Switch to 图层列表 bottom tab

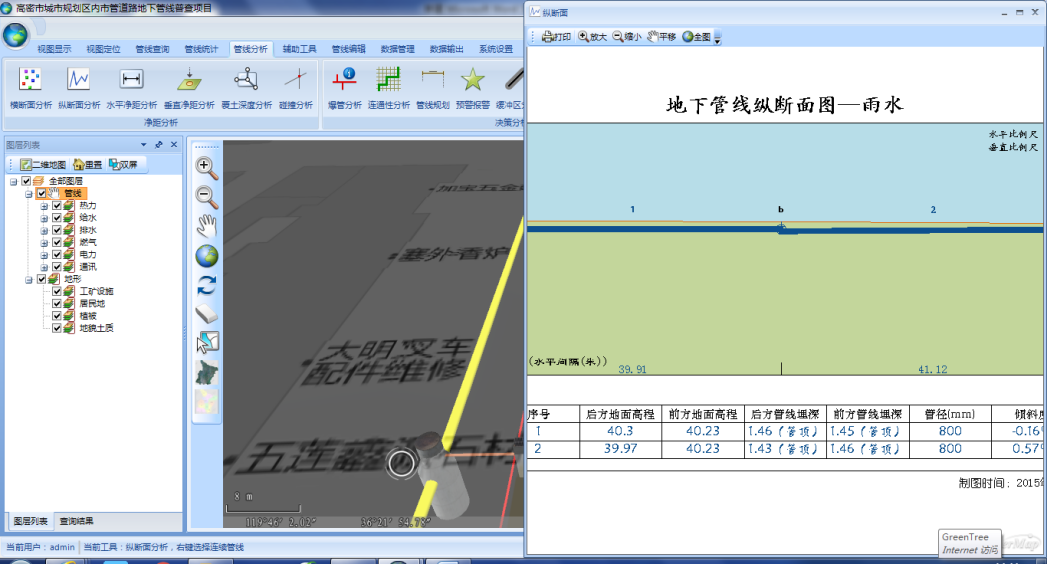(31, 521)
